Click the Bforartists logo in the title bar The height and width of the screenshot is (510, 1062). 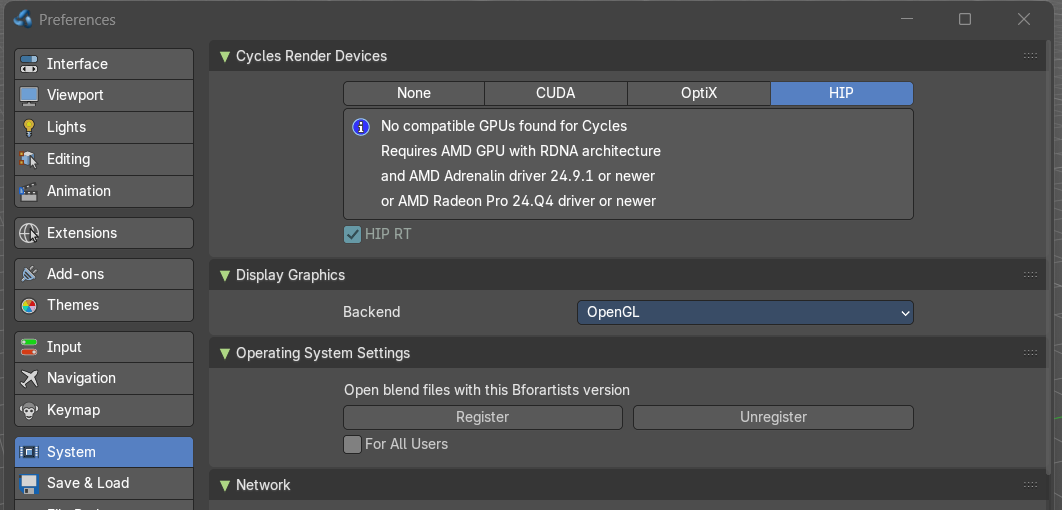22,19
